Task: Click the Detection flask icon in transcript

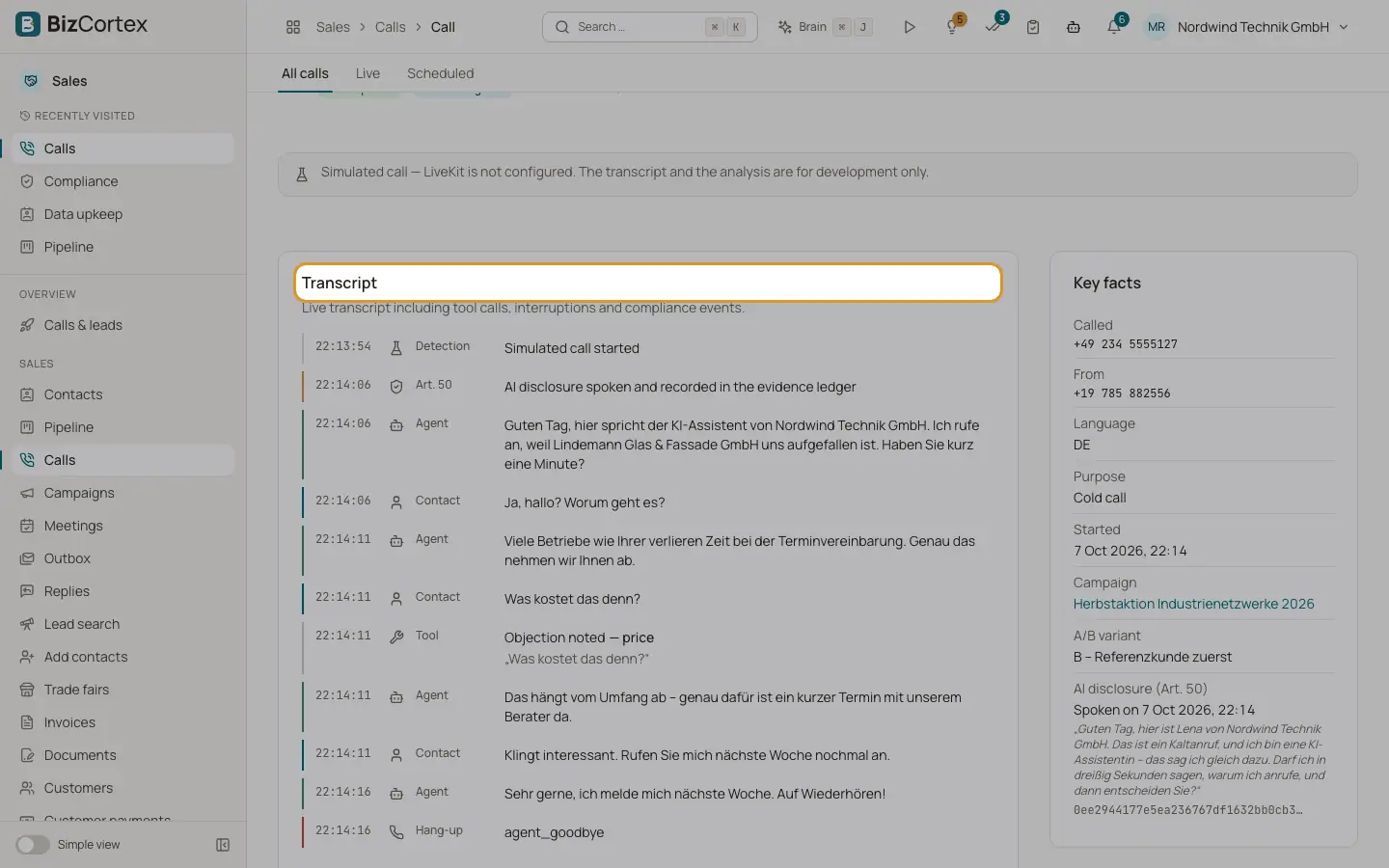Action: click(396, 348)
